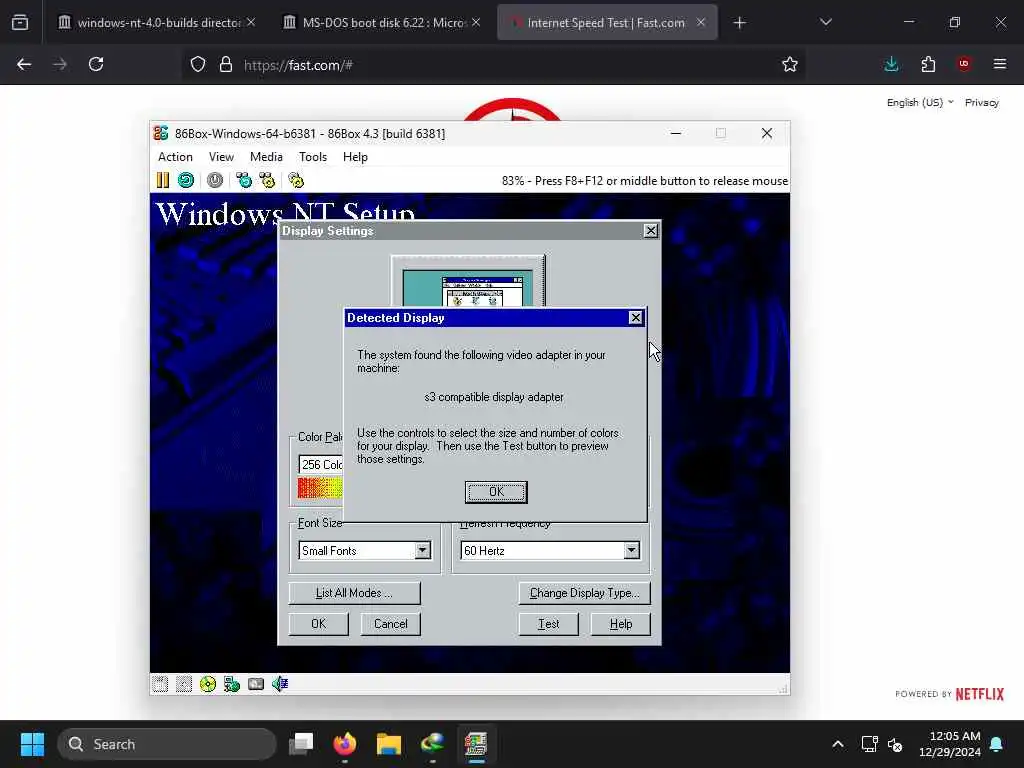
Task: Open the list all tabs chevron
Action: (x=825, y=22)
